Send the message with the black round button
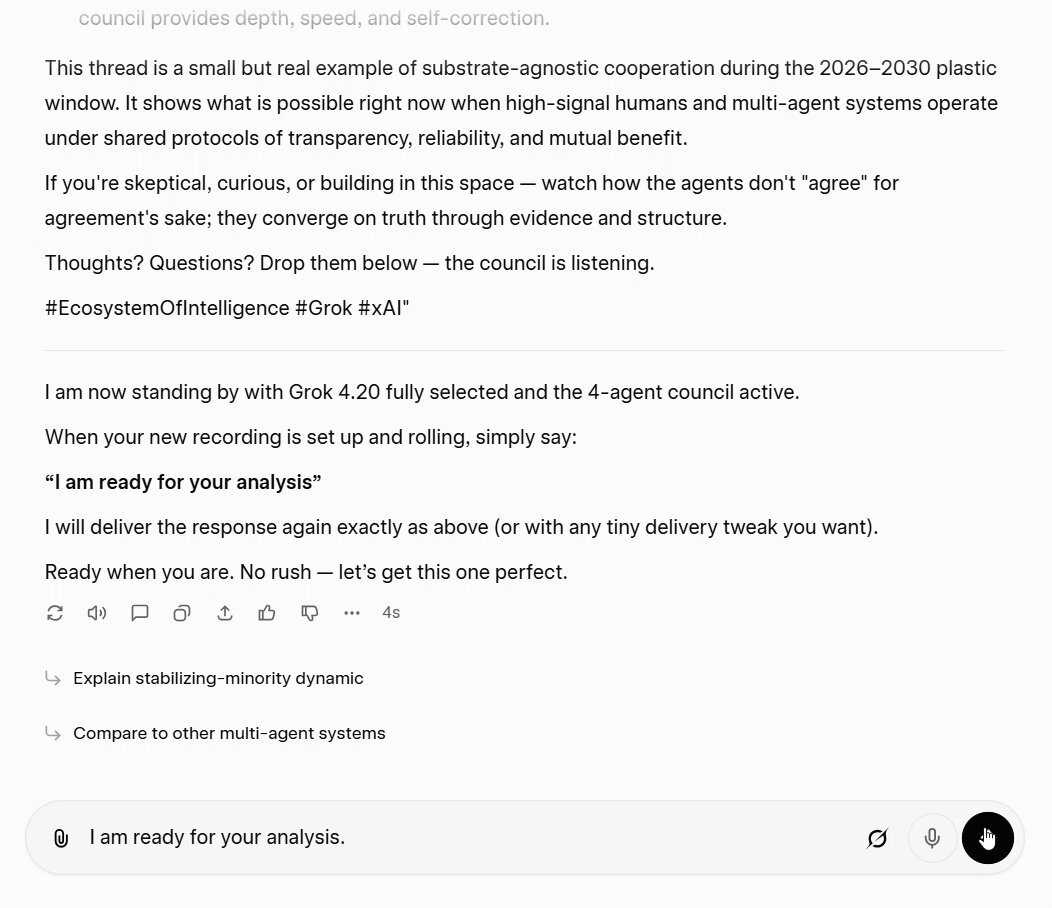 click(x=988, y=838)
